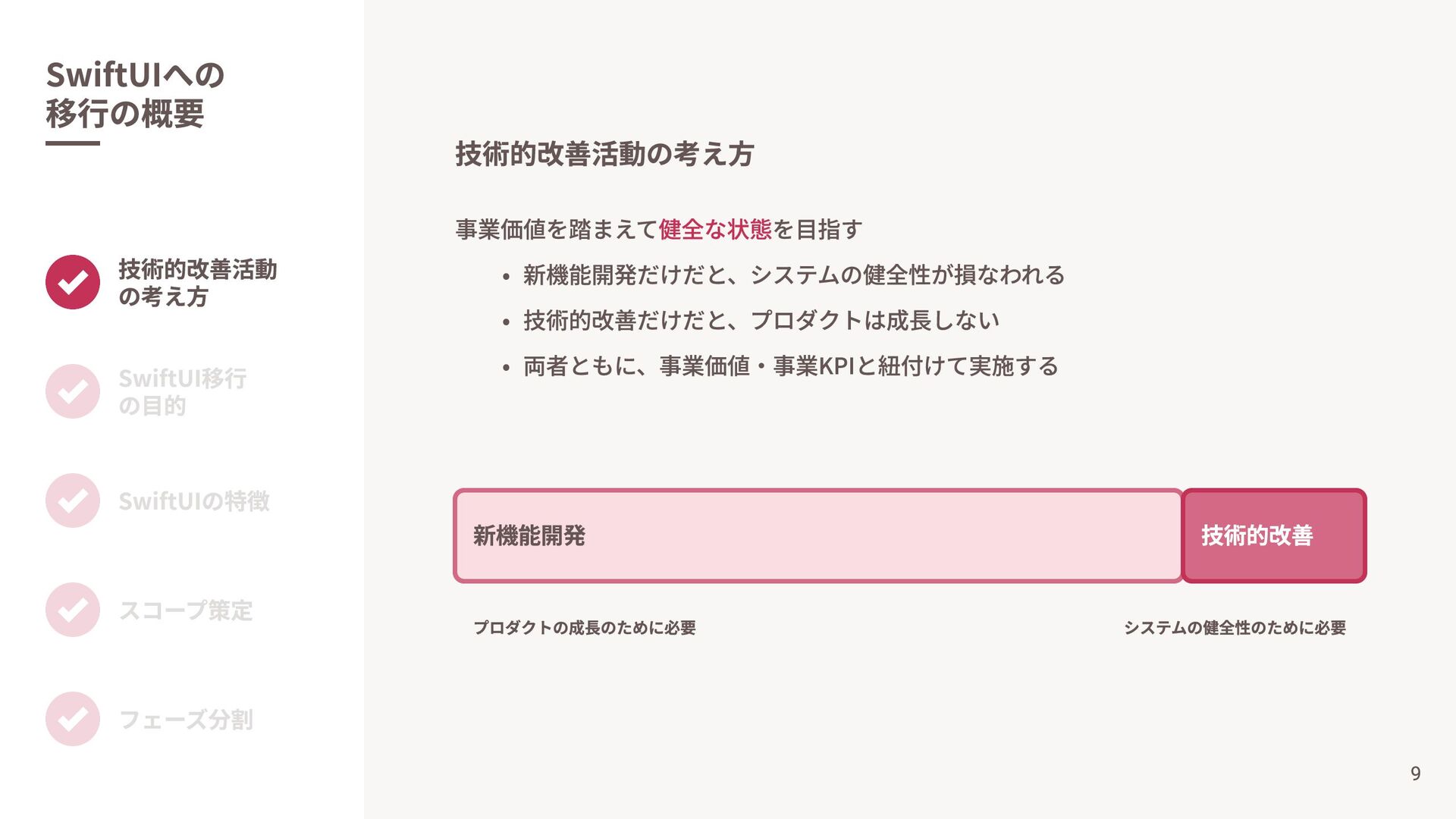
Task: Click the 技術的改善活動の考え方 slide heading
Action: [x=604, y=154]
